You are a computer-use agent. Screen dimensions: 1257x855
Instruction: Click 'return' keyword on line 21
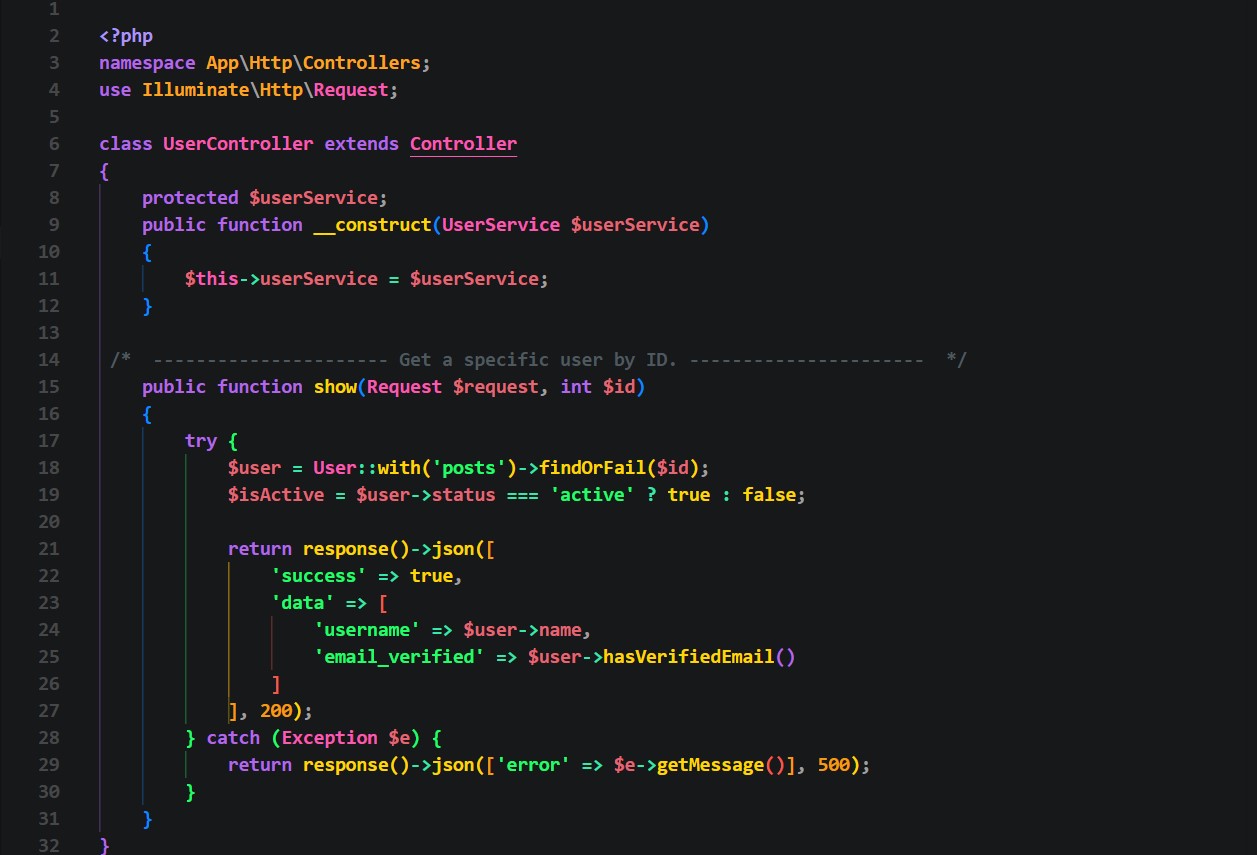[x=260, y=548]
